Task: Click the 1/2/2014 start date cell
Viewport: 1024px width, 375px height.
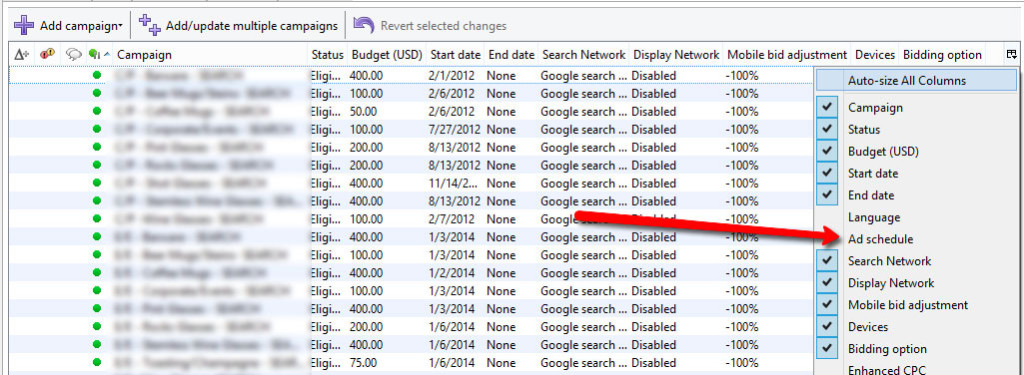Action: [452, 273]
